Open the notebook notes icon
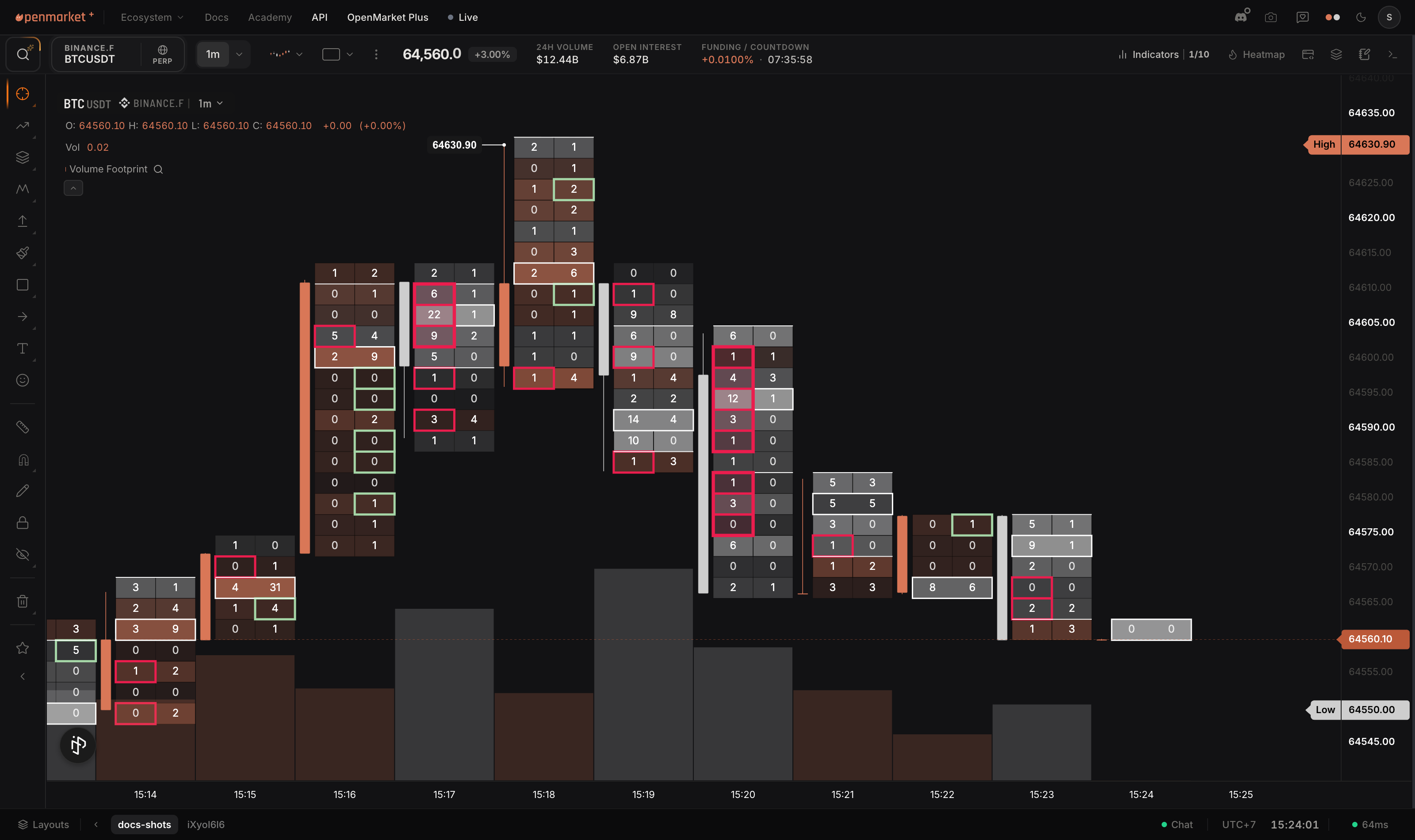The height and width of the screenshot is (840, 1415). click(1365, 54)
